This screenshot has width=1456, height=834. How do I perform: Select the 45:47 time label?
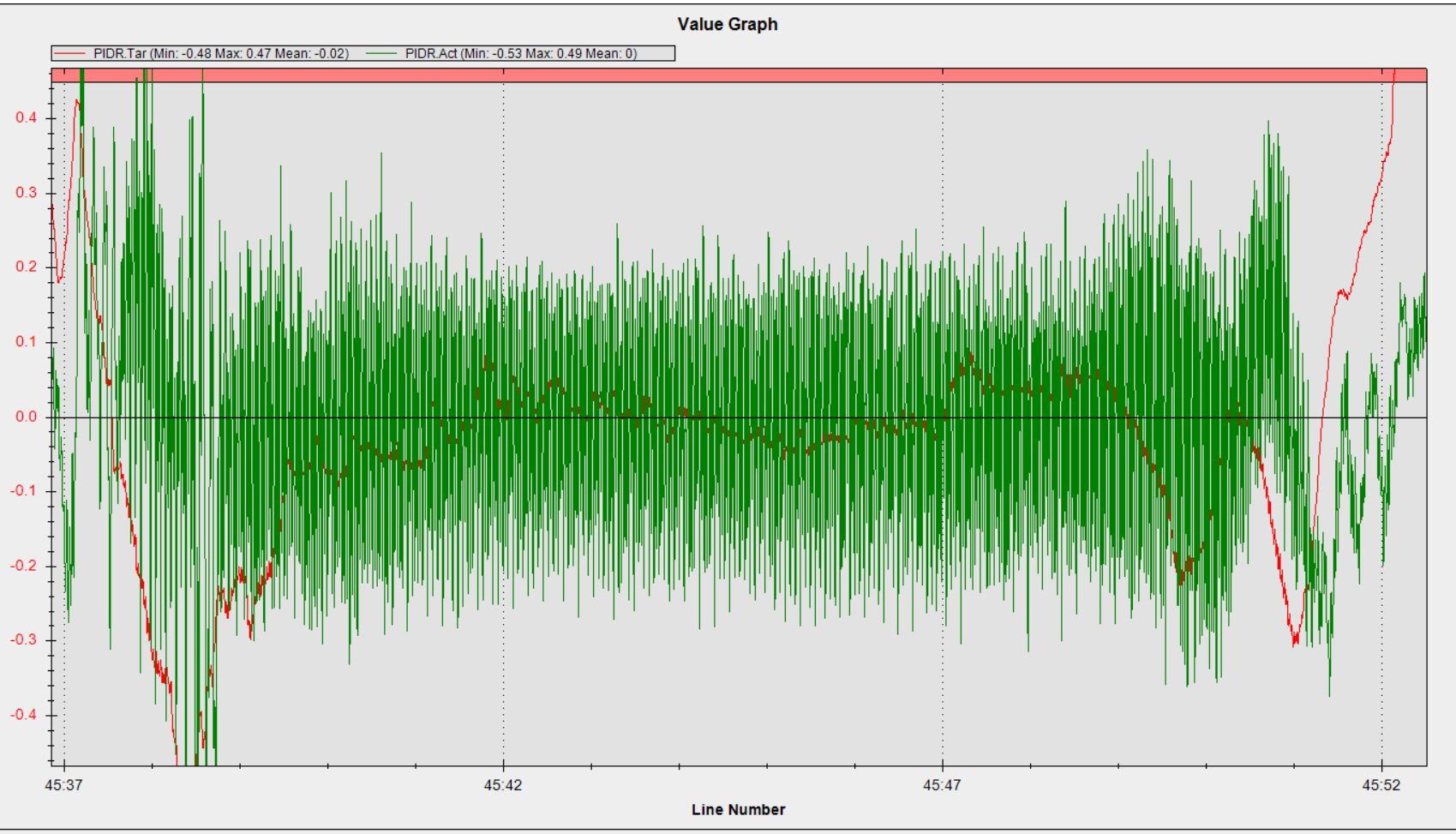[941, 785]
